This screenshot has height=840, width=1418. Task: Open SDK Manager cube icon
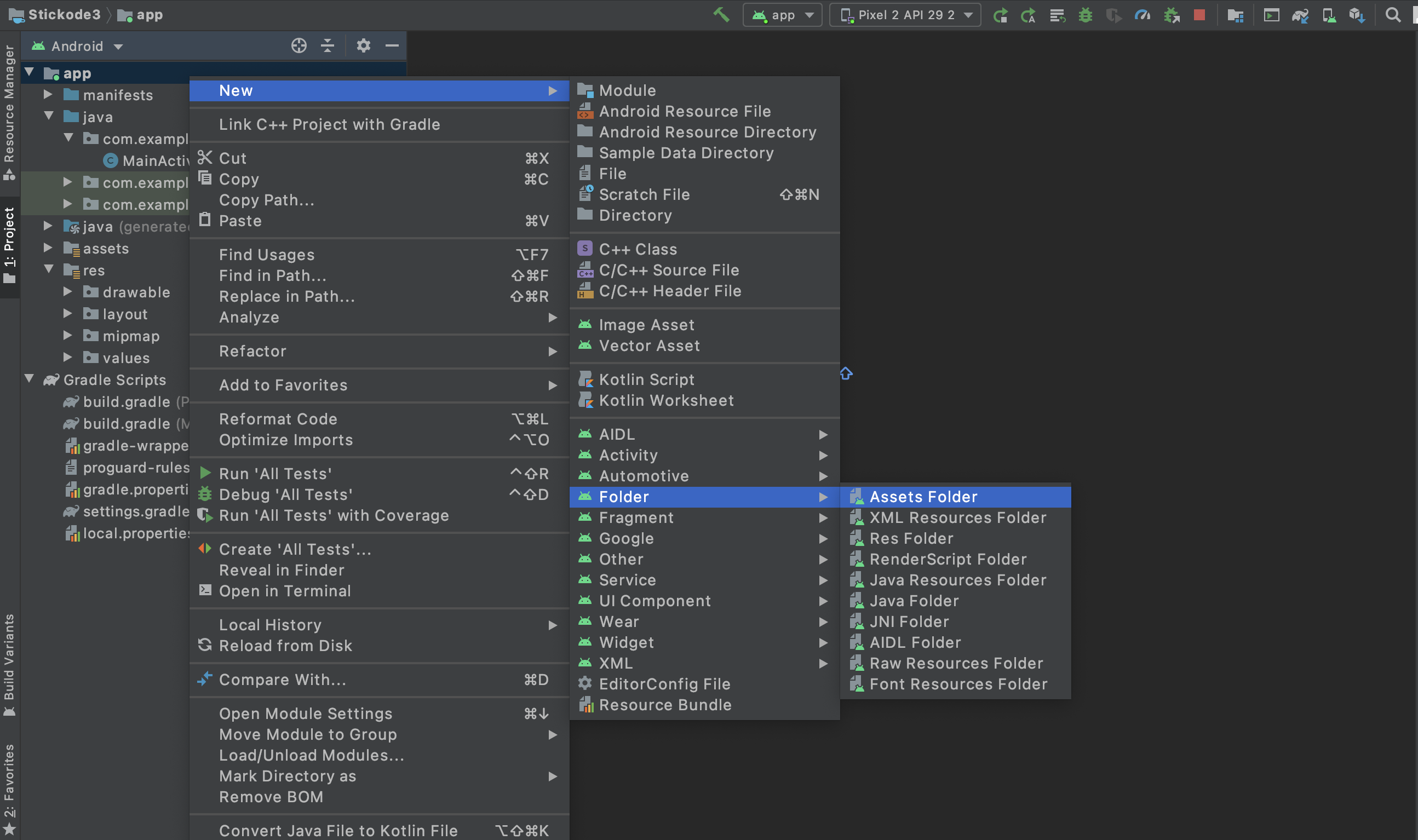(x=1357, y=15)
